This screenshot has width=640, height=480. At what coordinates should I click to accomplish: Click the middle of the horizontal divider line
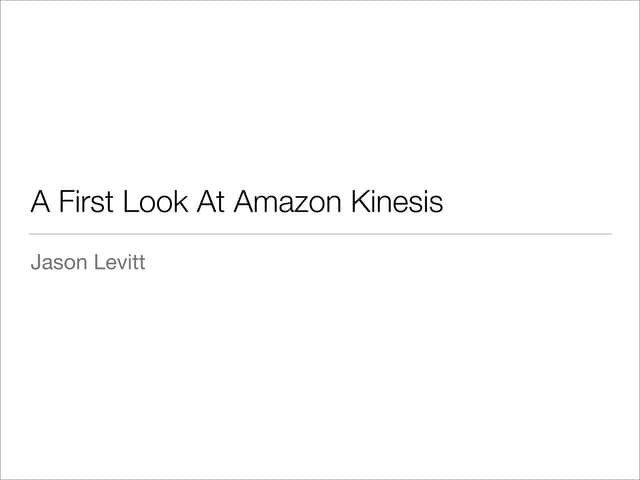321,234
